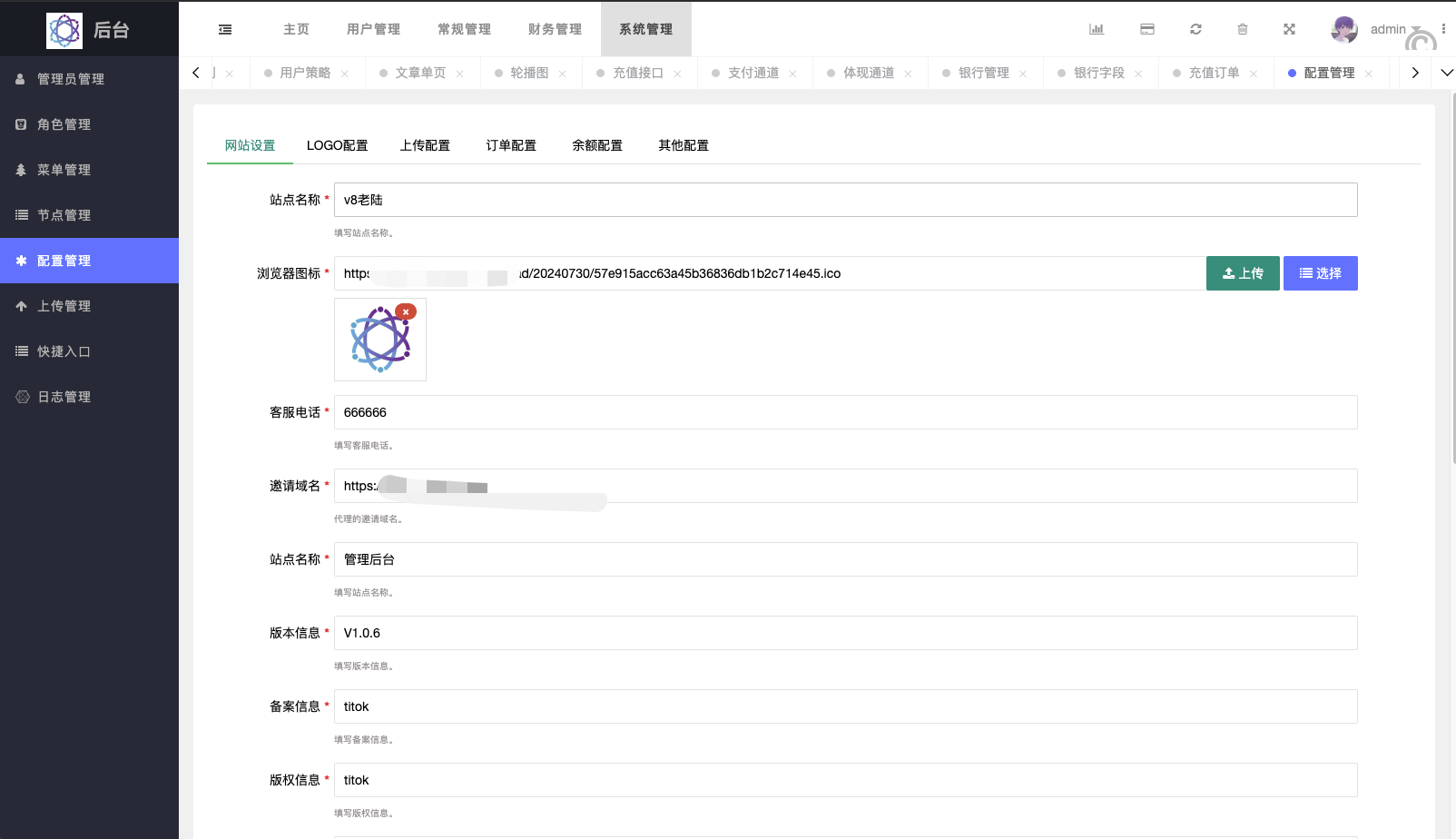Click the trash can icon in header
The width and height of the screenshot is (1456, 839).
pos(1243,29)
